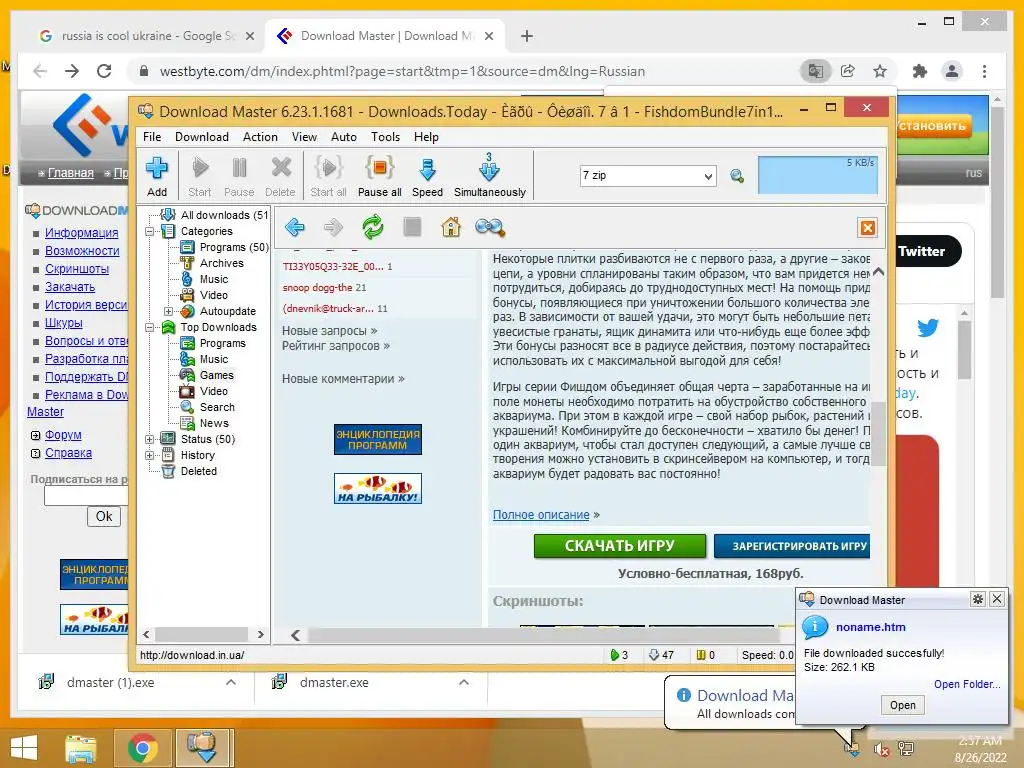Click the Pause all toolbar icon
1024x768 pixels.
pyautogui.click(x=379, y=175)
